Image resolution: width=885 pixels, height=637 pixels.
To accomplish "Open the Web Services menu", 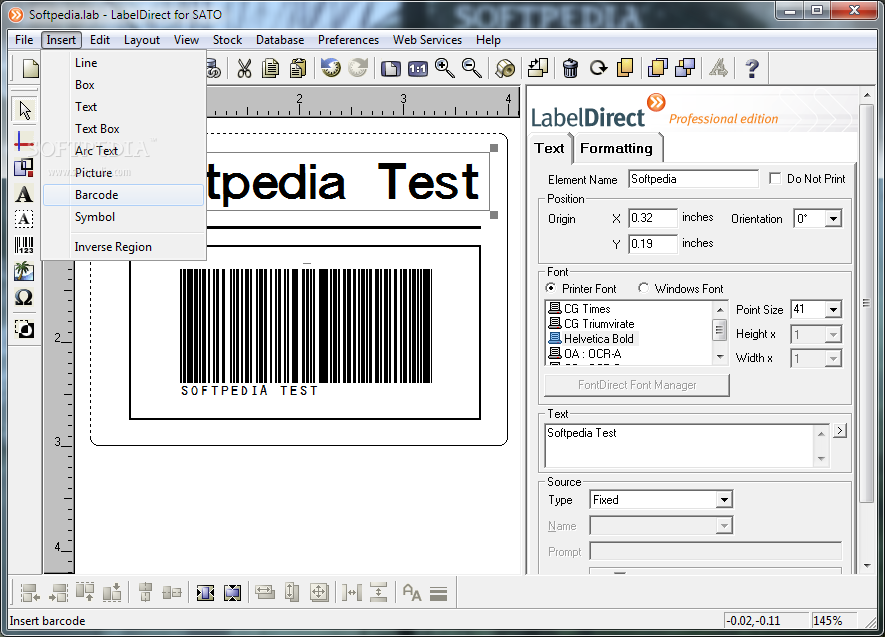I will 427,39.
